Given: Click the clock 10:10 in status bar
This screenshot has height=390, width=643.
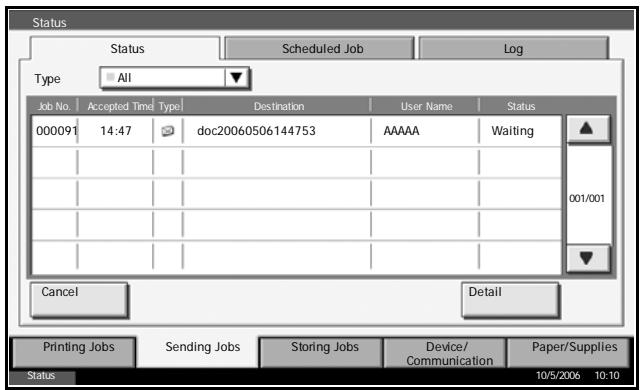Looking at the screenshot, I should (x=607, y=375).
